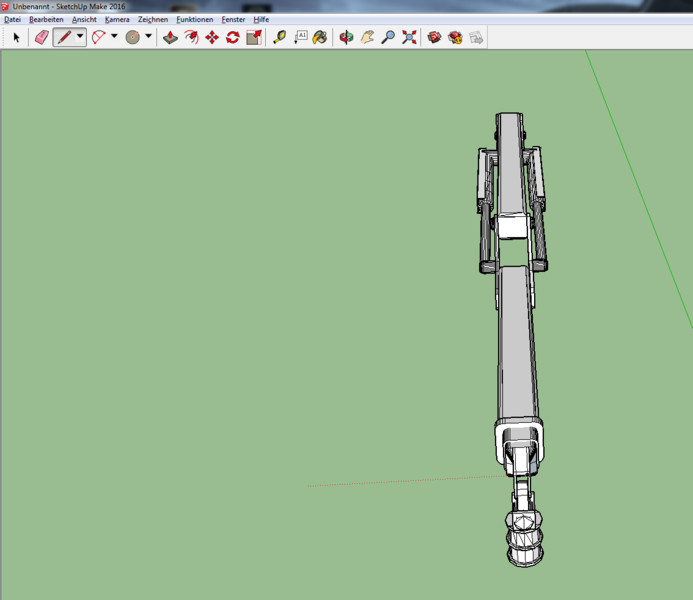Image resolution: width=693 pixels, height=600 pixels.
Task: Open the Fenster menu
Action: pos(233,19)
